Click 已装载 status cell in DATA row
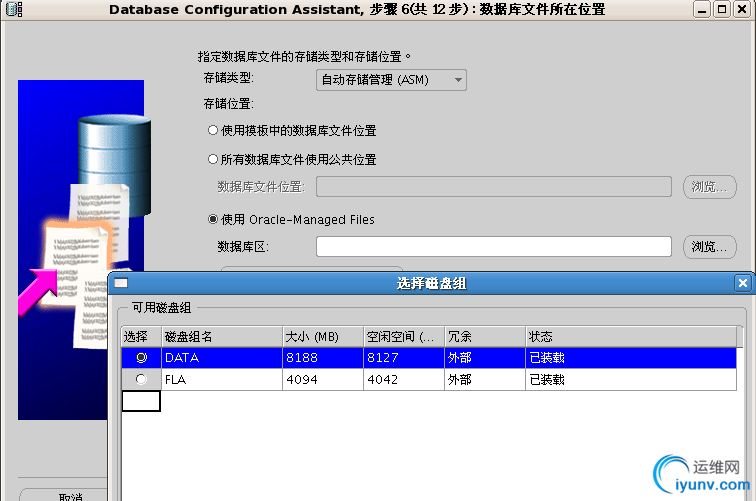Viewport: 756px width, 501px height. tap(631, 358)
